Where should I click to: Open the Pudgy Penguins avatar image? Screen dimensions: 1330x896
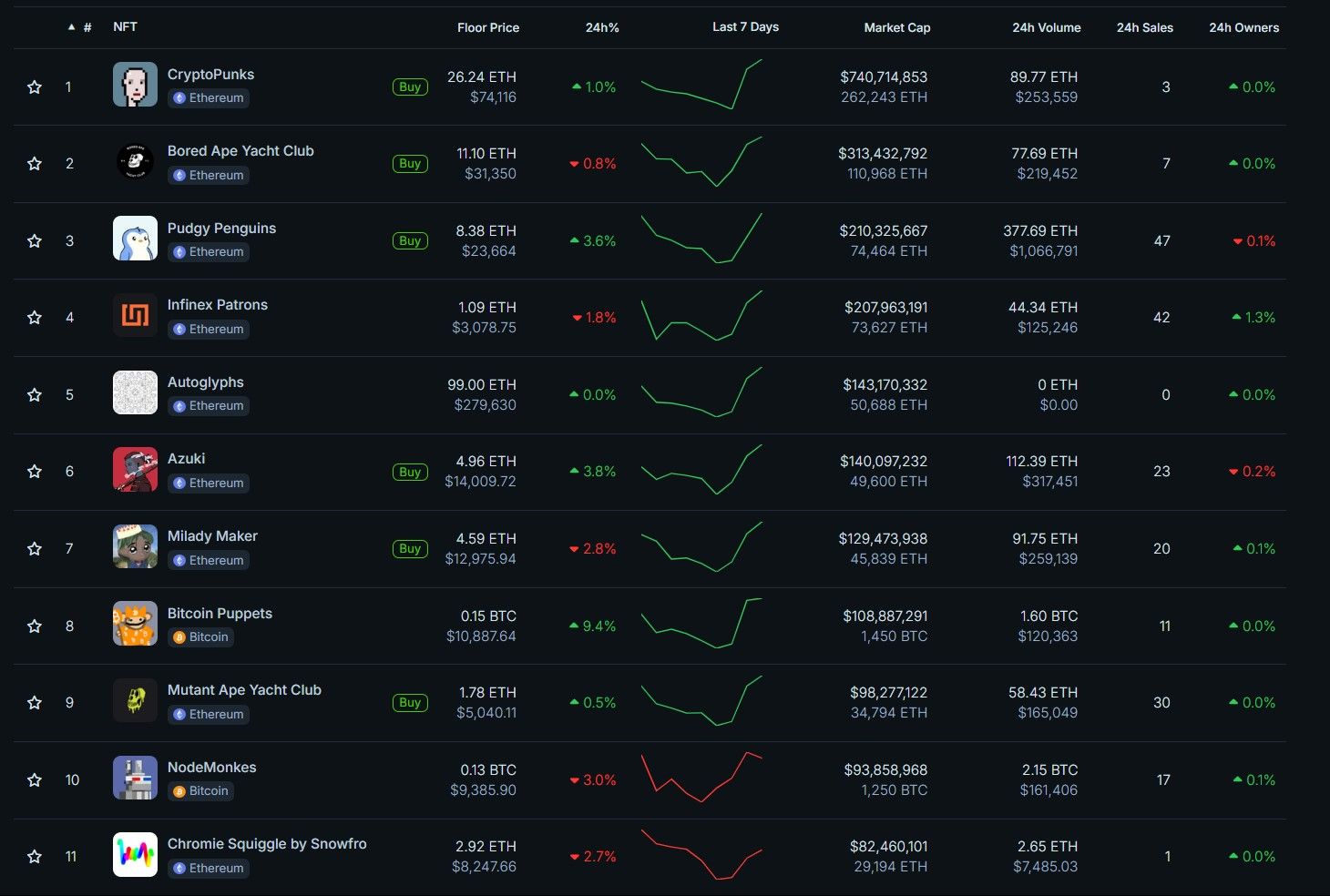point(135,239)
